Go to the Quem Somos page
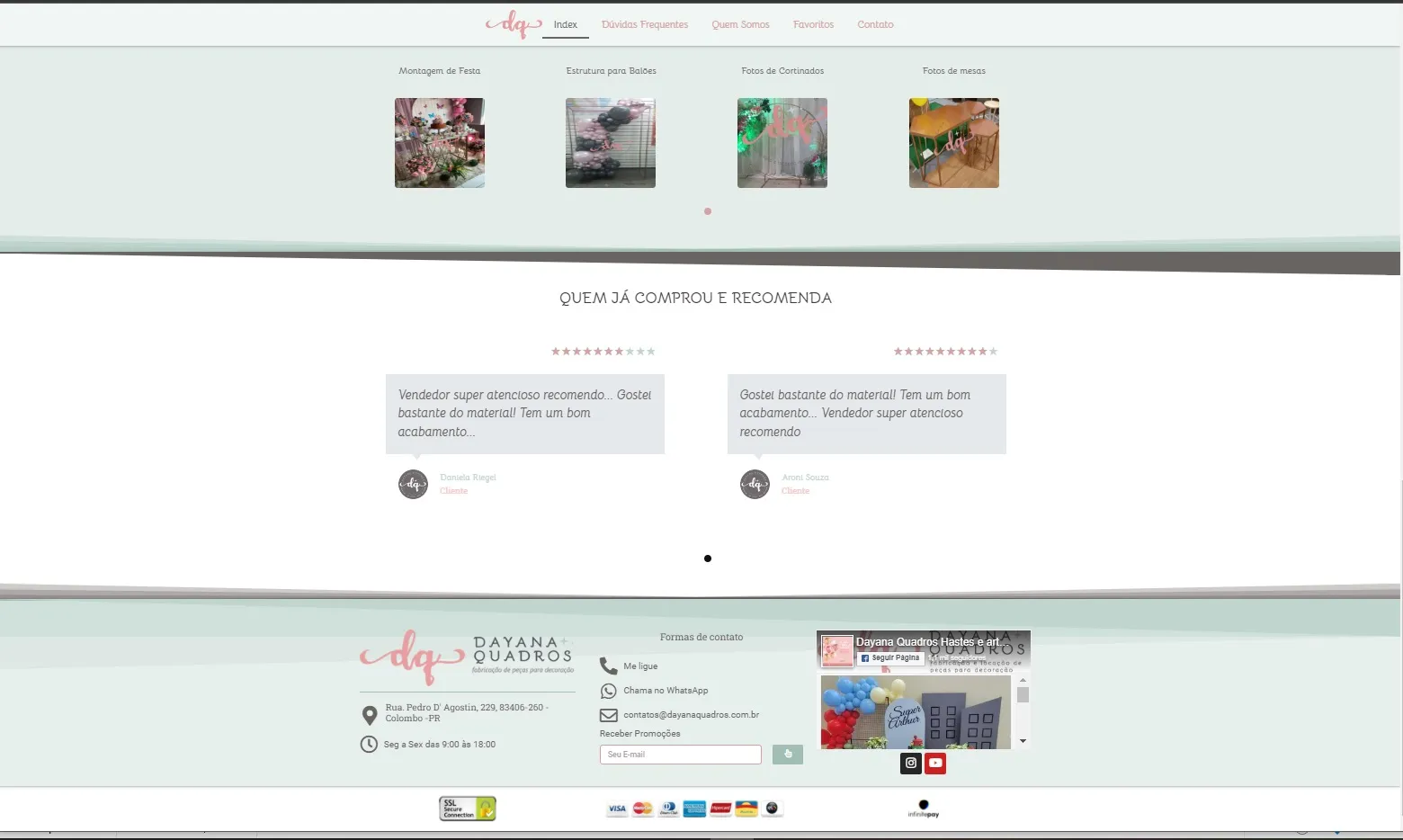Screen dimensions: 1403x840 tap(740, 25)
